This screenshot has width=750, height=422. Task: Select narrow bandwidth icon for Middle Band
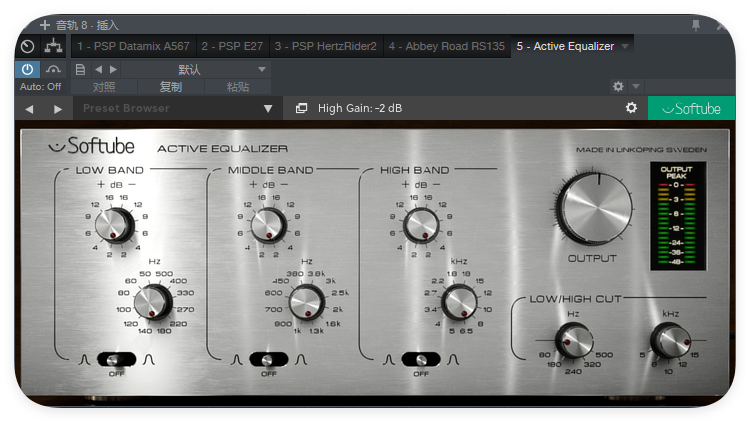coord(237,360)
